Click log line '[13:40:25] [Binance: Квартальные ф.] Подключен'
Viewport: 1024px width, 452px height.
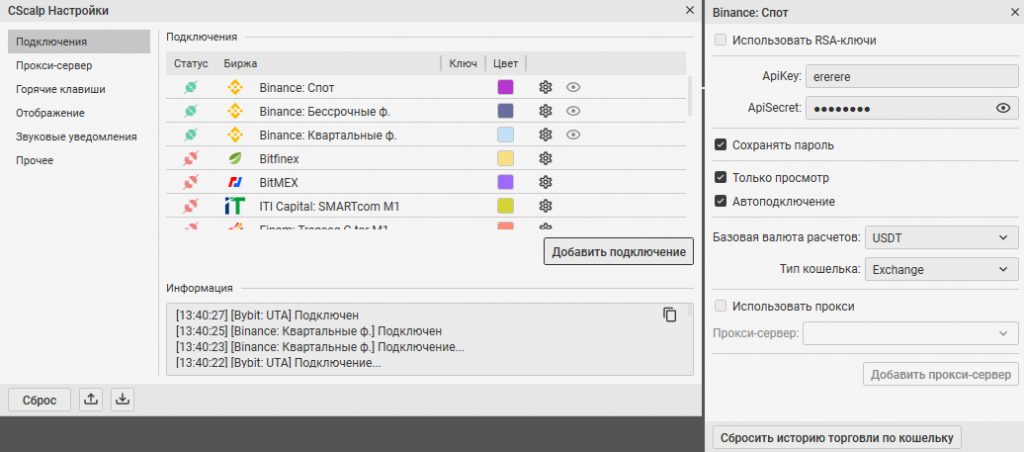309,331
